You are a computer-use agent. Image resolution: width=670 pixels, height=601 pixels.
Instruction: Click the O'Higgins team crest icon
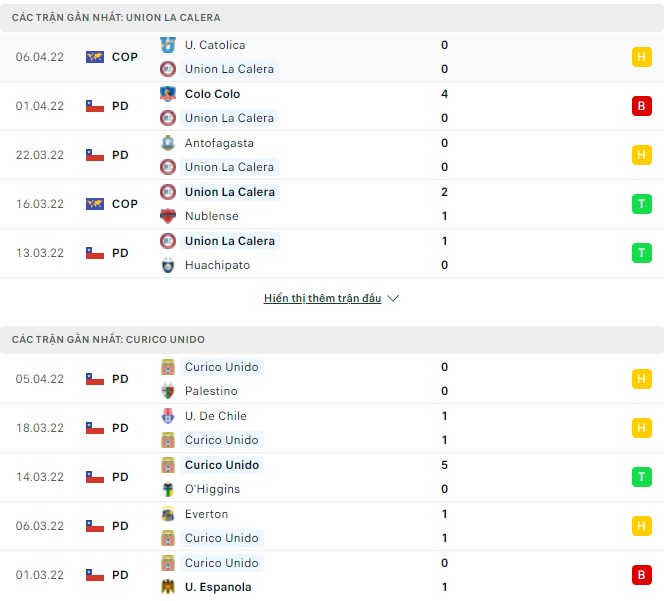[168, 489]
